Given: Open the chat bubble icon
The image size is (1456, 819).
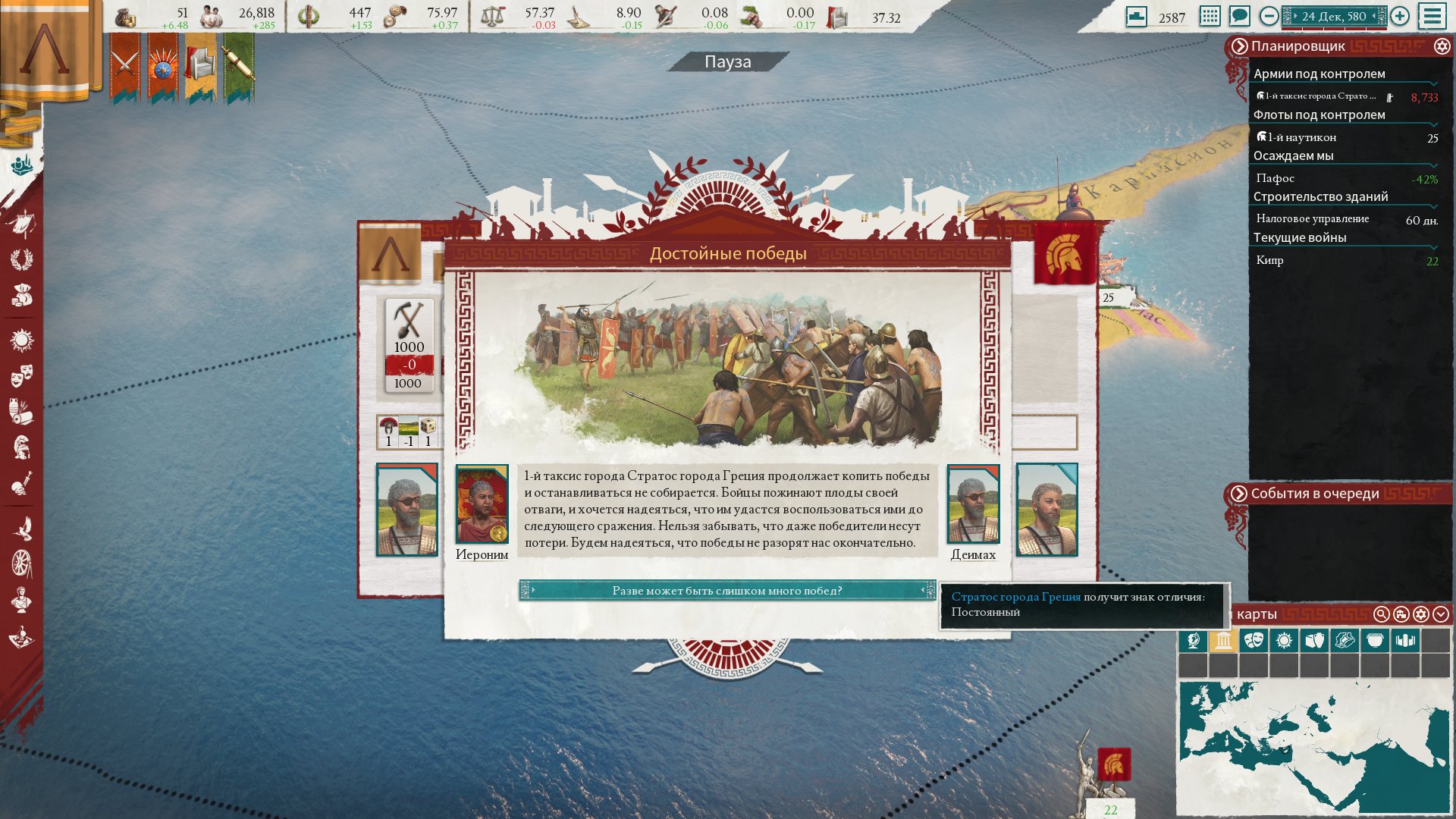Looking at the screenshot, I should 1239,16.
